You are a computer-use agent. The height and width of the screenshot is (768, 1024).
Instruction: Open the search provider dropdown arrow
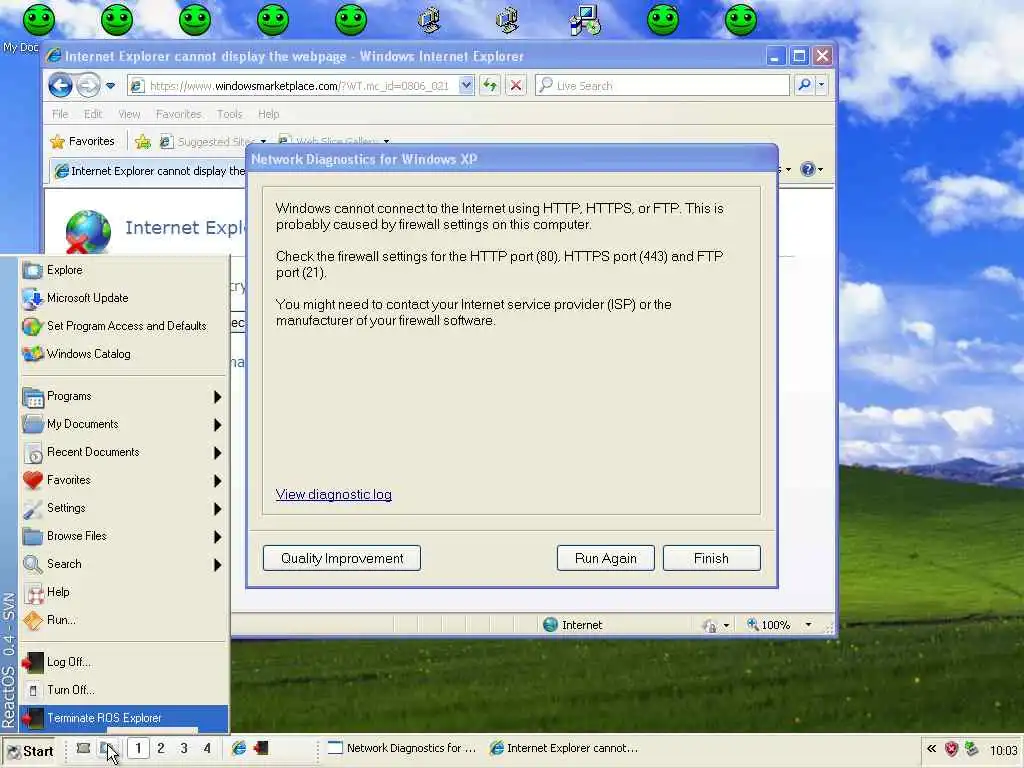822,86
